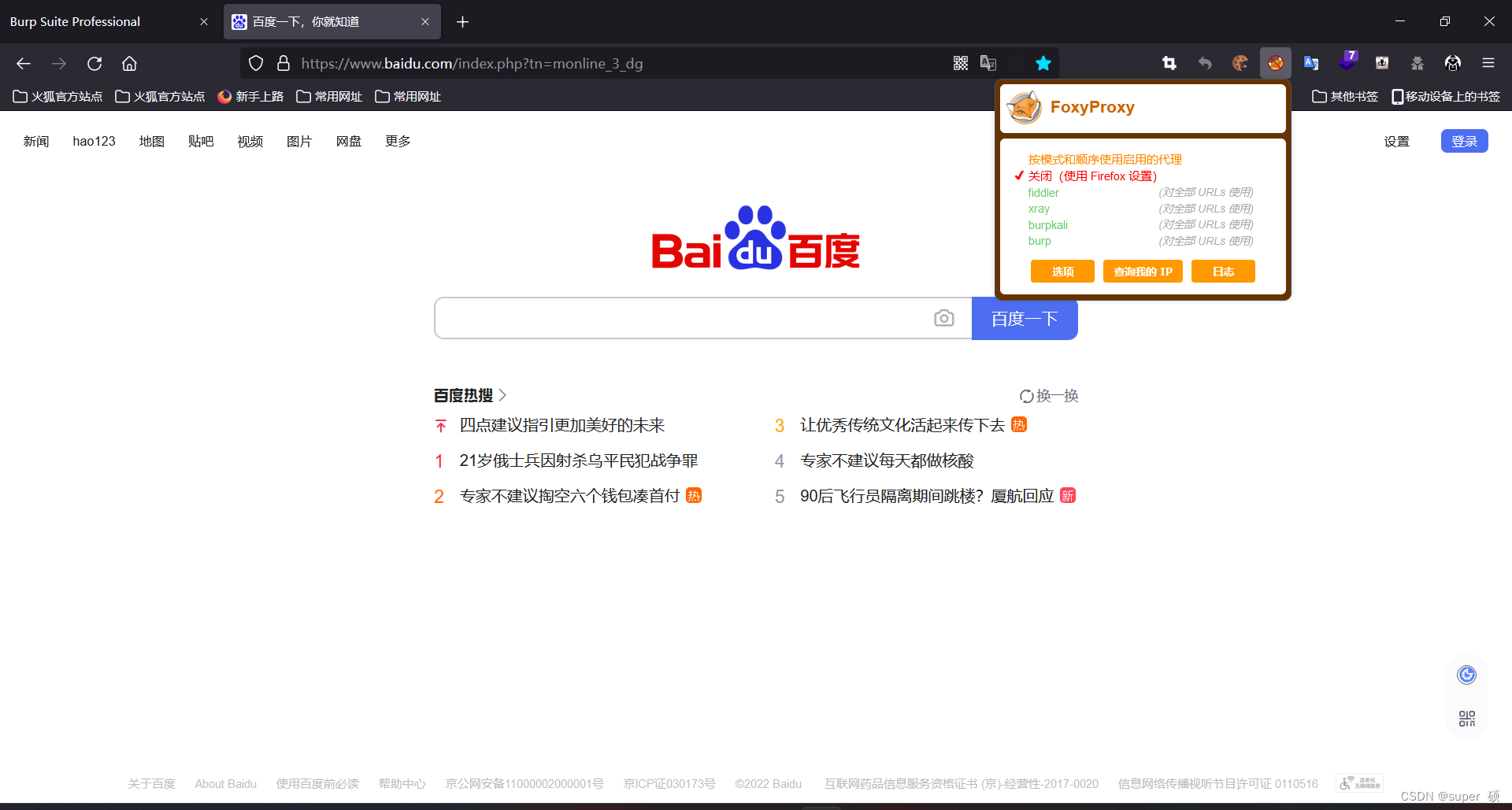Select 按模式和顺序使用启用的代理 mode

tap(1105, 160)
